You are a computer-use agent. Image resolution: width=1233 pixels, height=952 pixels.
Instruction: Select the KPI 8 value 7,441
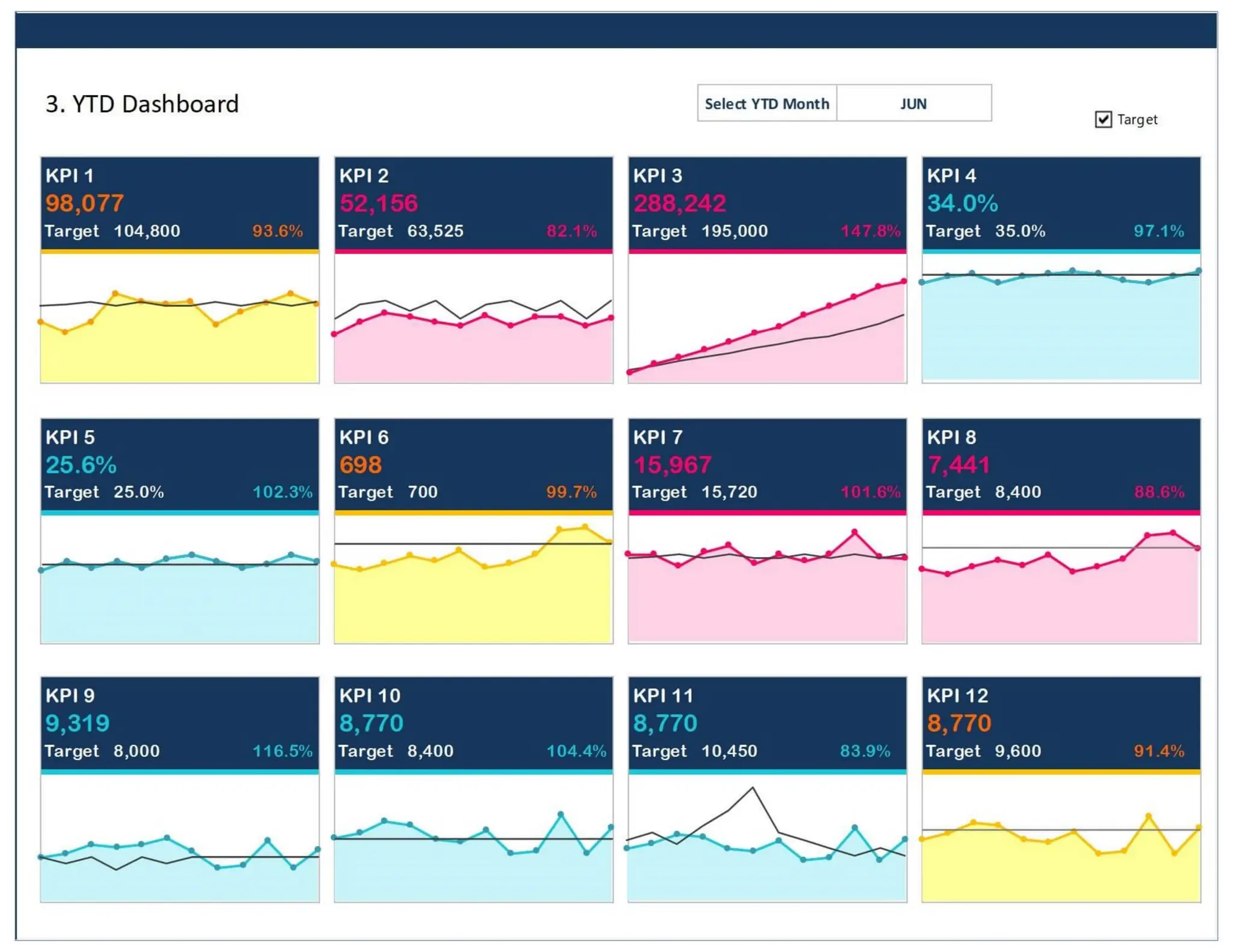point(959,465)
